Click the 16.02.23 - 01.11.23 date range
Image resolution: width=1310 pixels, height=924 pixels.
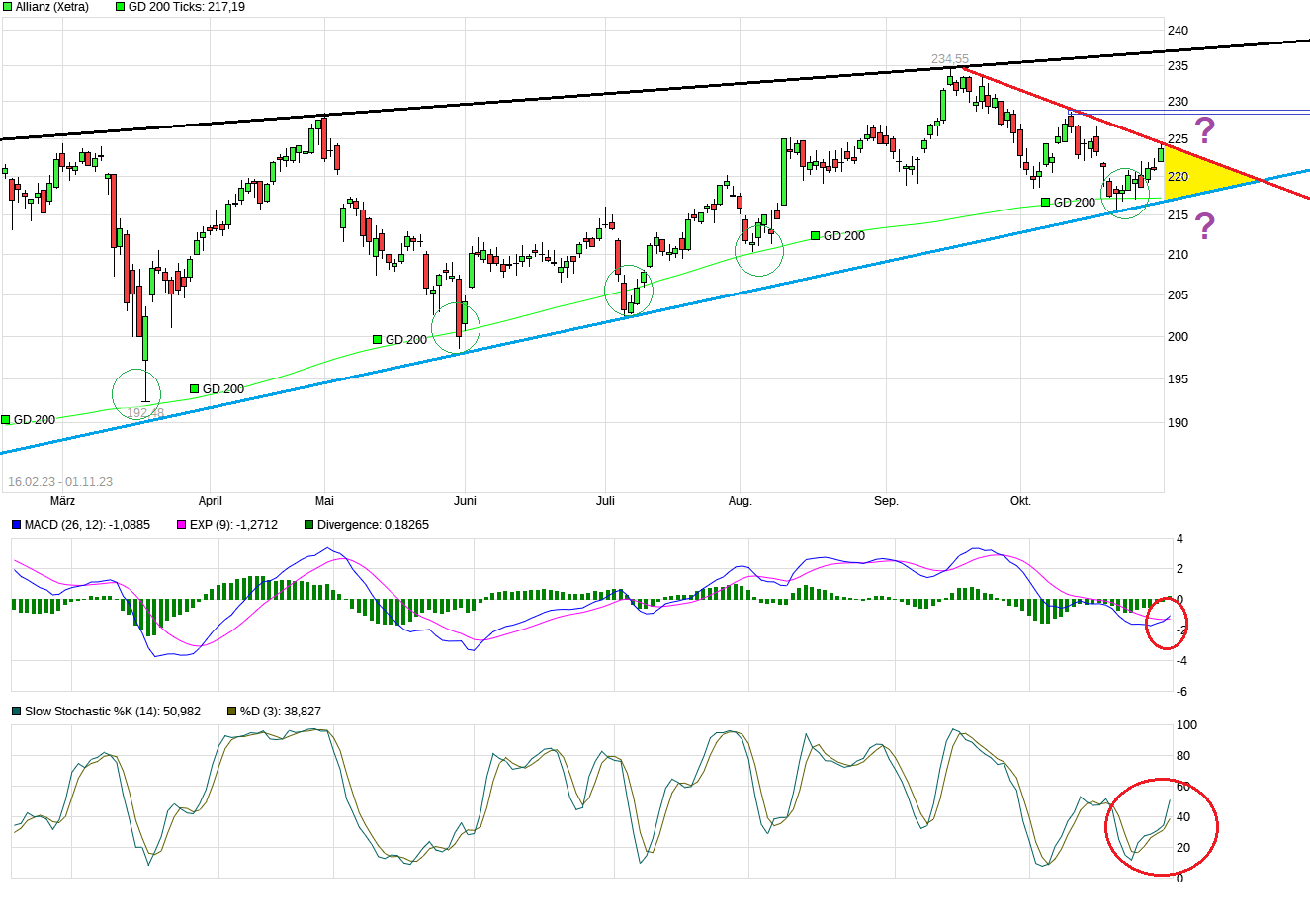point(59,481)
